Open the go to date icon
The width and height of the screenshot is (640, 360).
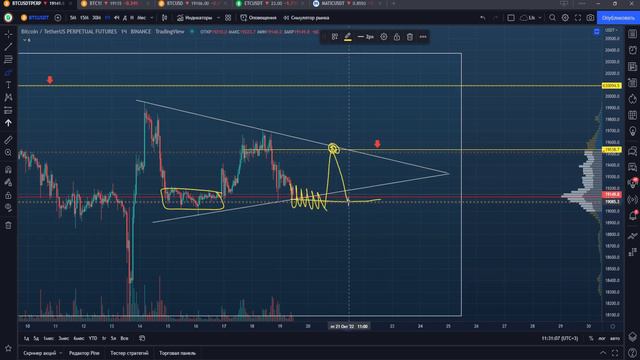coord(142,338)
